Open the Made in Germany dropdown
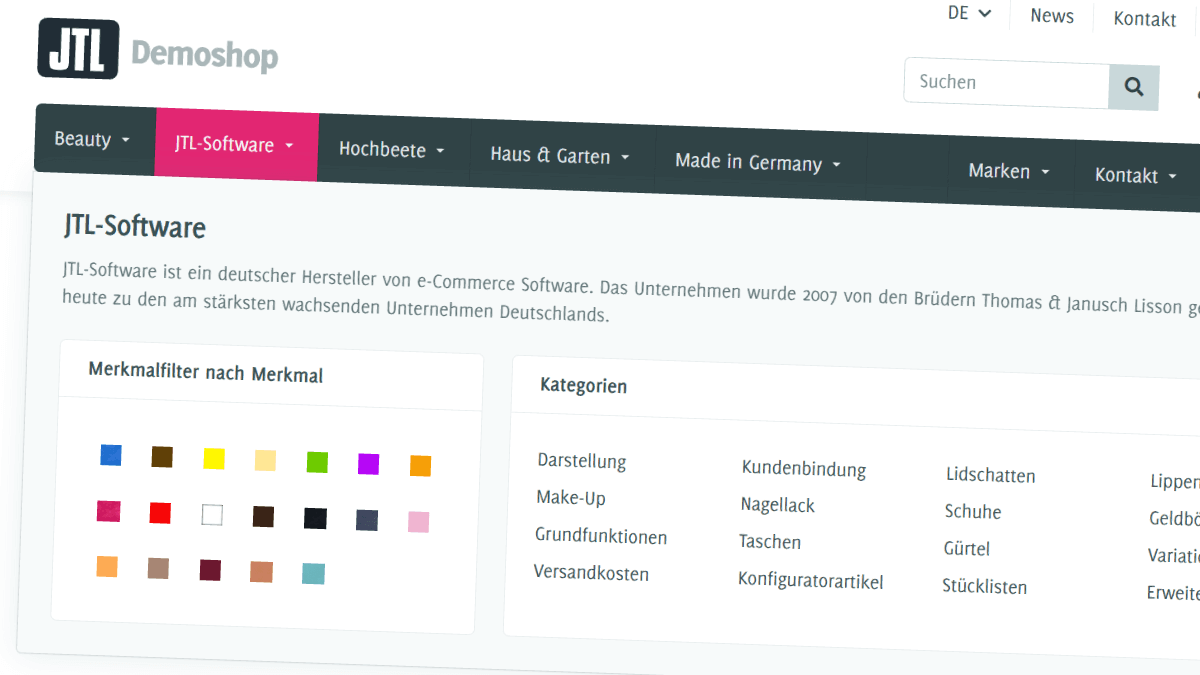The height and width of the screenshot is (675, 1200). (757, 162)
